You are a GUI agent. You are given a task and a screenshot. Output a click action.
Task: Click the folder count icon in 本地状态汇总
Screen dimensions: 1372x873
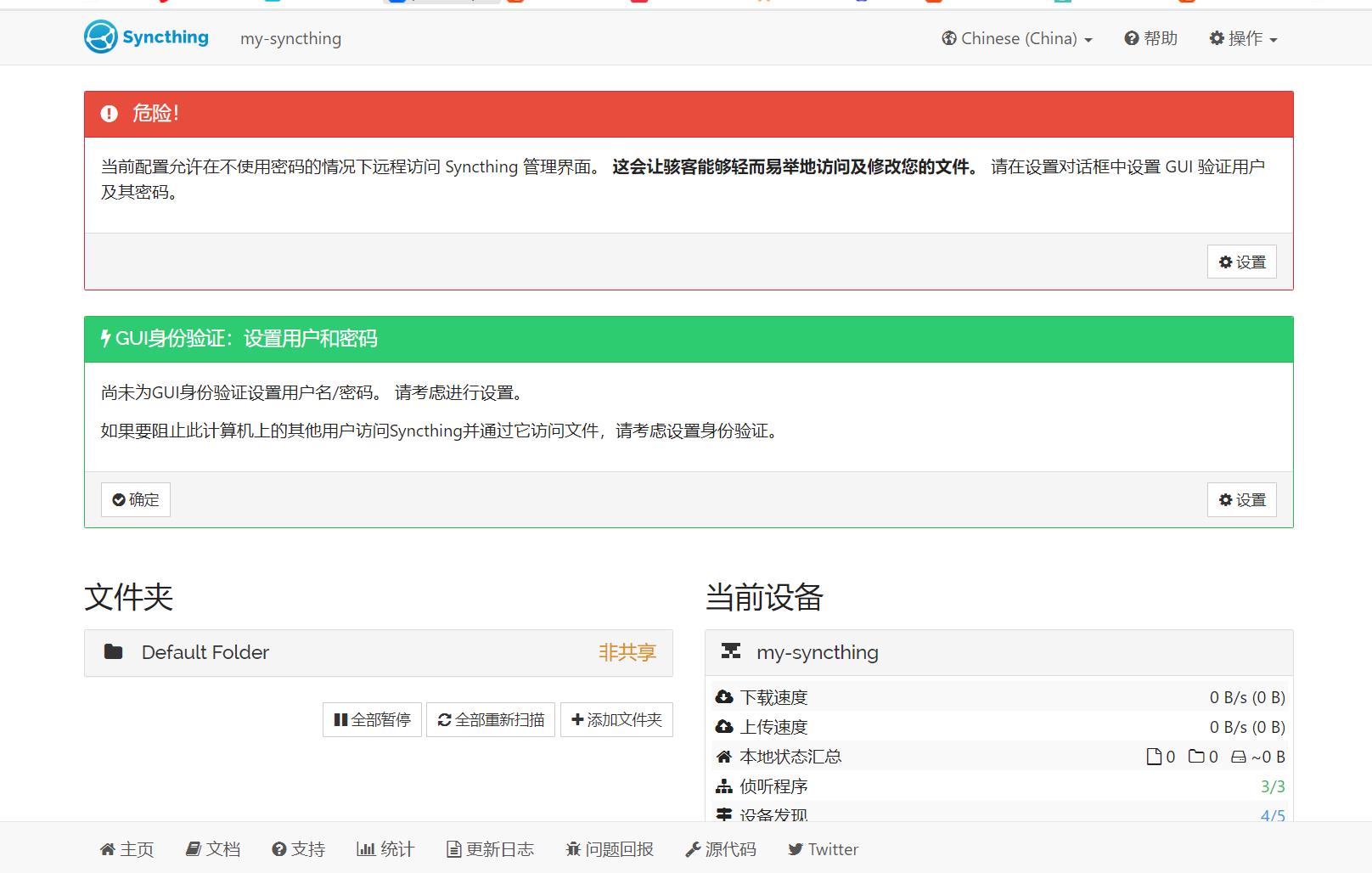pyautogui.click(x=1196, y=757)
